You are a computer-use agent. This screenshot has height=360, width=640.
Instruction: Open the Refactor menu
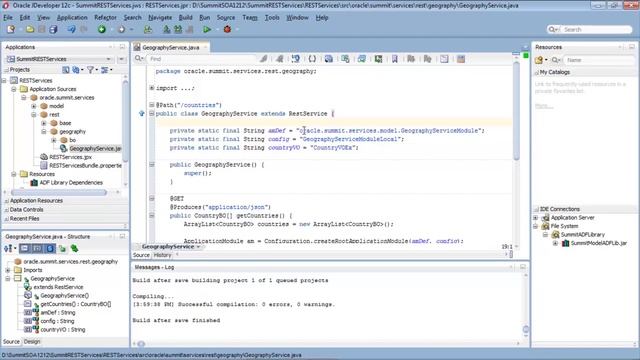coord(105,18)
